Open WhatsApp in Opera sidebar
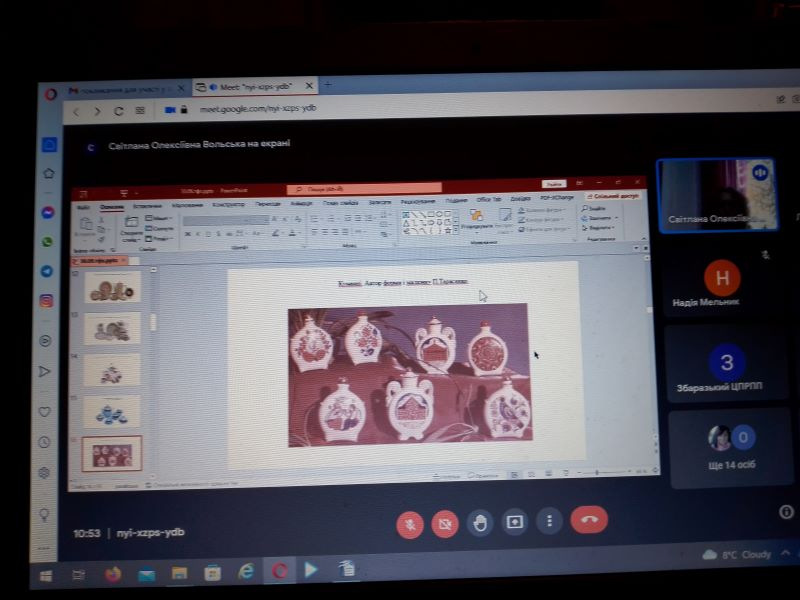This screenshot has width=800, height=600. coord(47,242)
